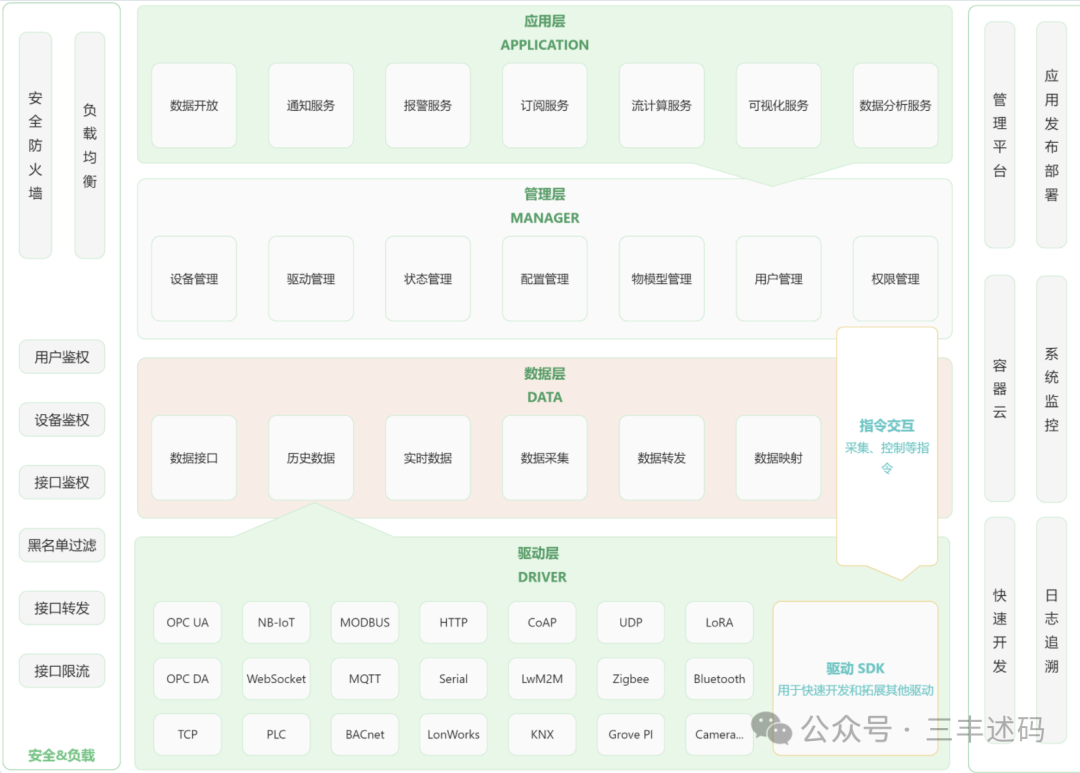
Task: Select the 通知服务 box
Action: [x=311, y=105]
